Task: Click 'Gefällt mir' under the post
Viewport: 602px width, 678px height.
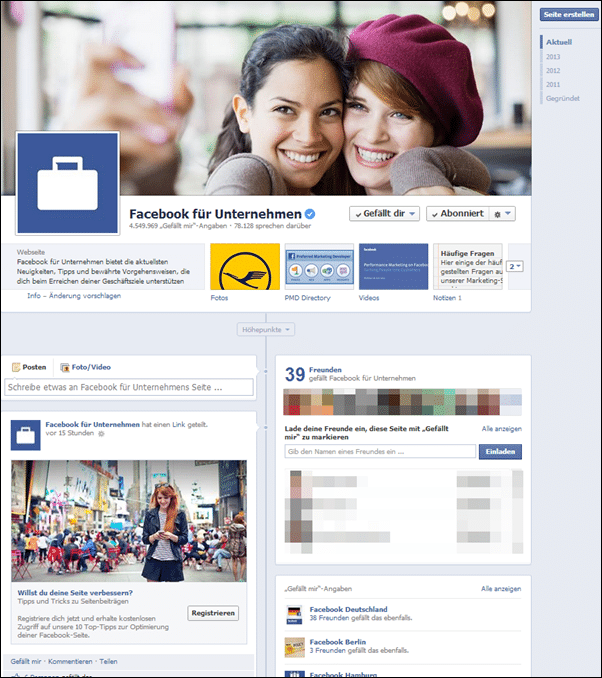Action: tap(26, 662)
